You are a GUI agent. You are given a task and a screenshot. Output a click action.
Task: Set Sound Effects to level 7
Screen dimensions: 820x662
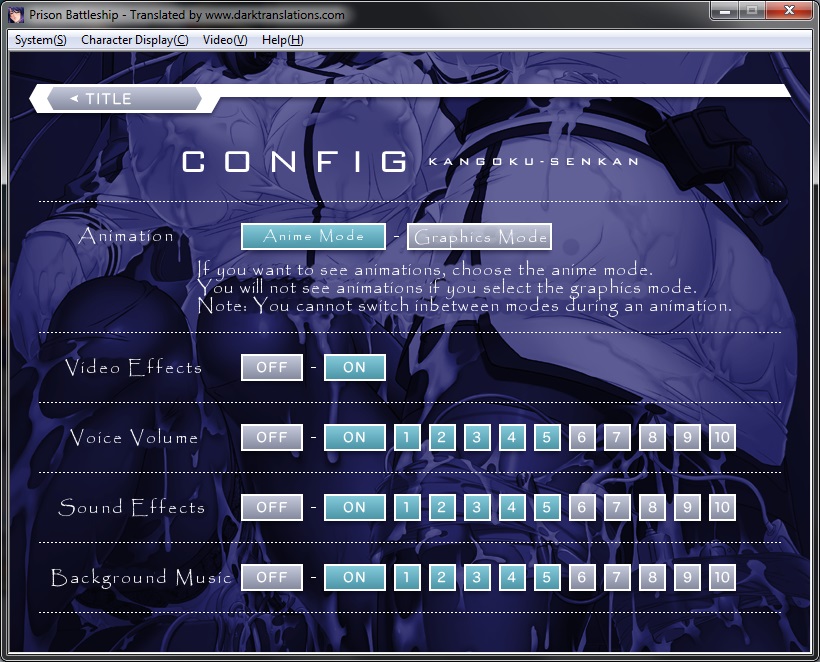click(x=617, y=507)
